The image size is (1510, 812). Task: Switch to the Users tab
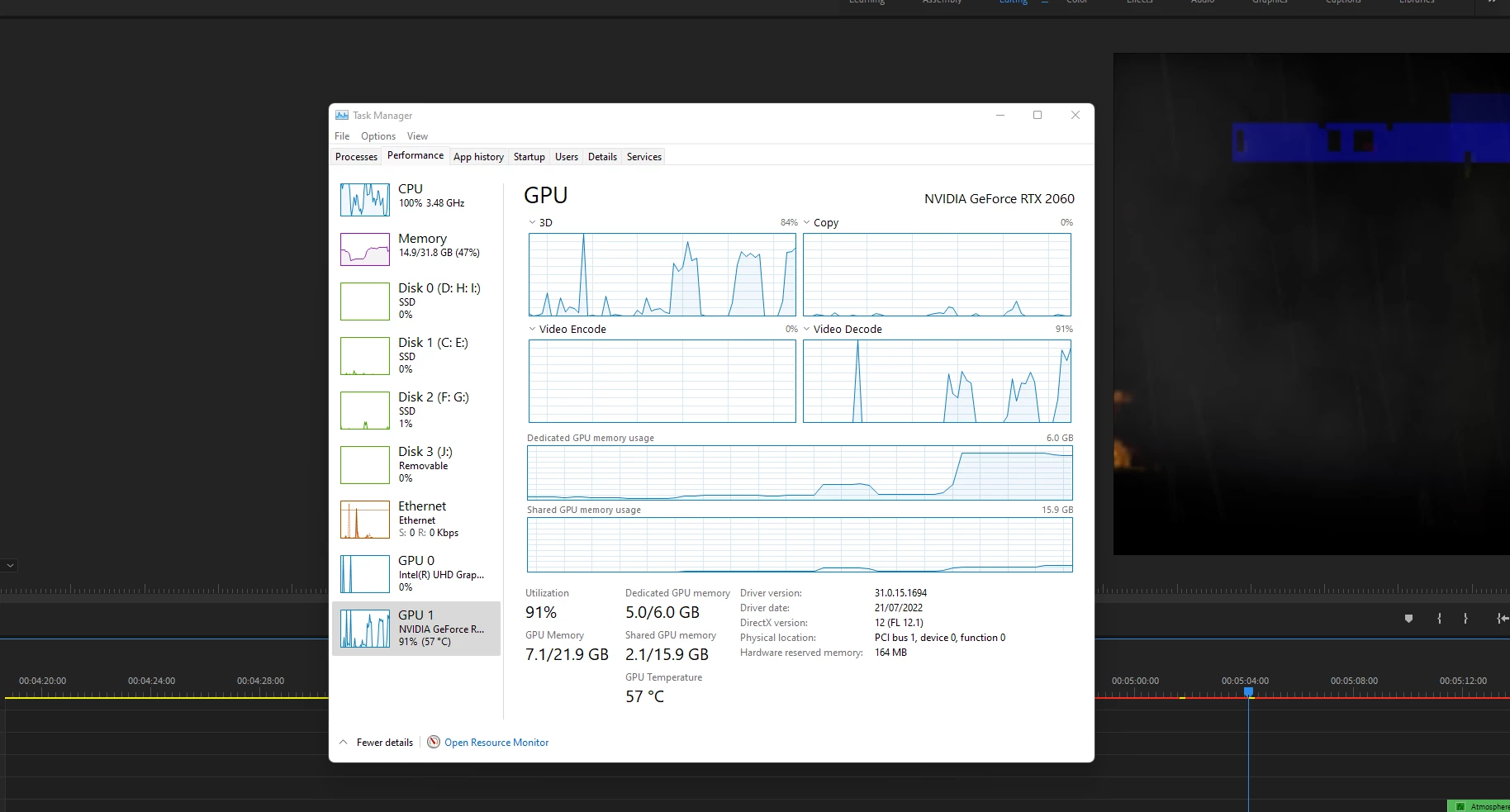click(x=567, y=157)
